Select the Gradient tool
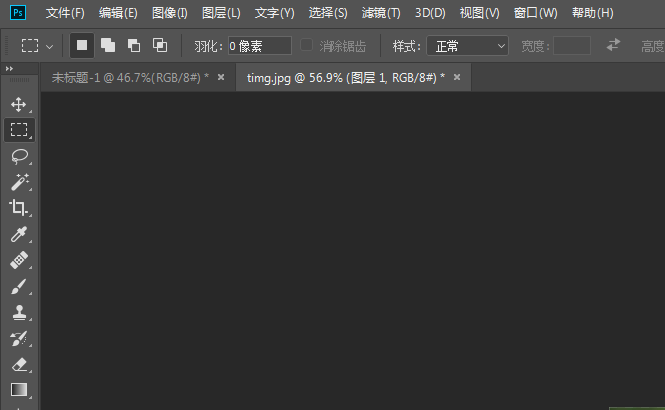This screenshot has width=665, height=410. click(x=19, y=389)
